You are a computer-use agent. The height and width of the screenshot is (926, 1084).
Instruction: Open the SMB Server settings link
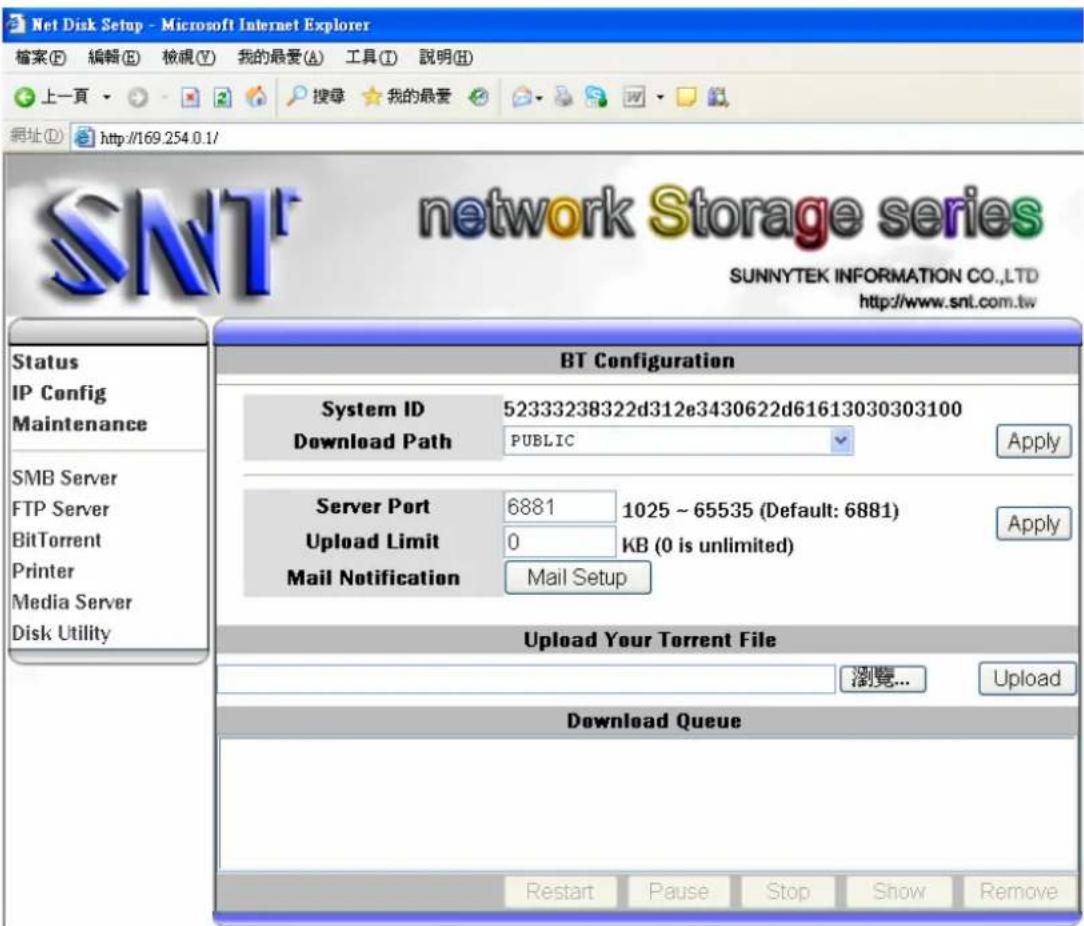click(x=64, y=479)
